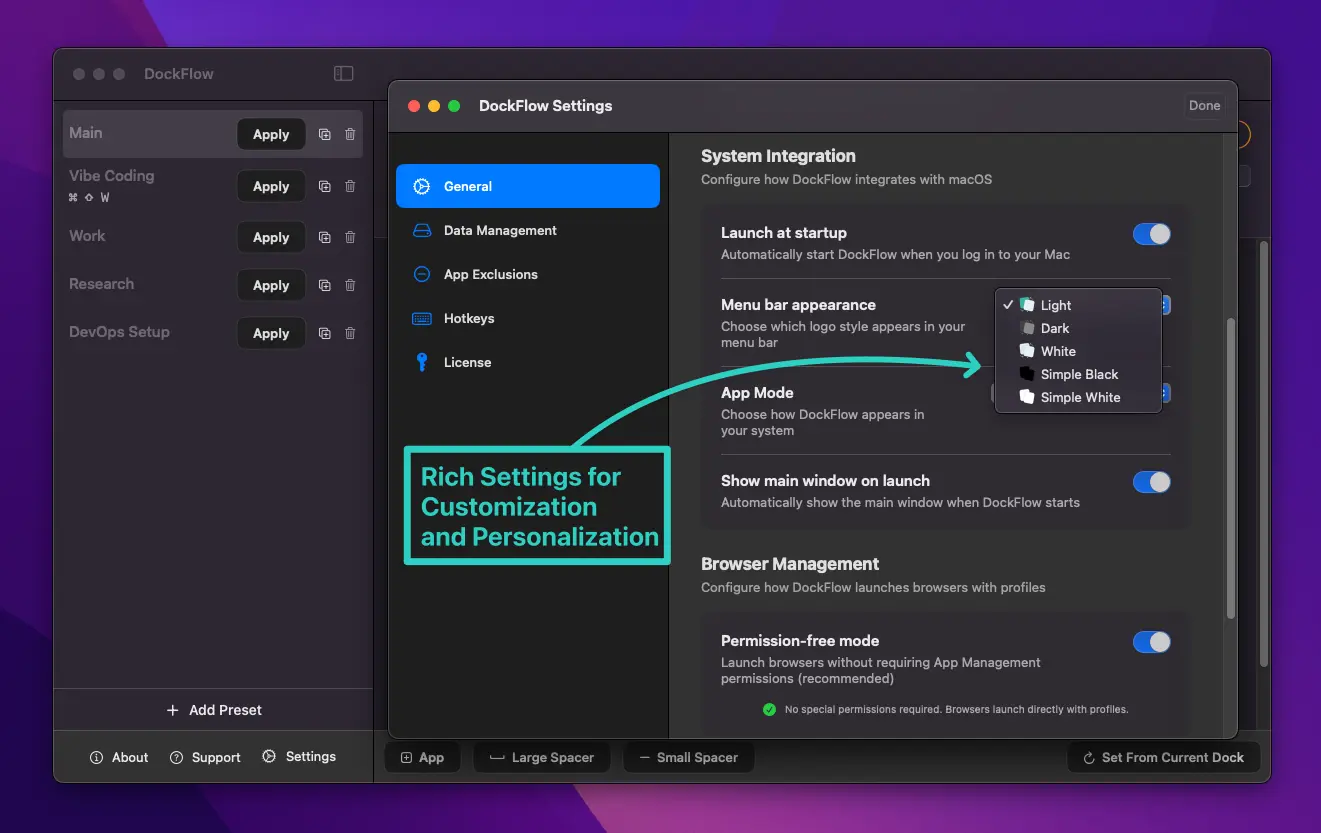The height and width of the screenshot is (833, 1321).
Task: Click the green checkmark permission status icon
Action: click(x=769, y=709)
